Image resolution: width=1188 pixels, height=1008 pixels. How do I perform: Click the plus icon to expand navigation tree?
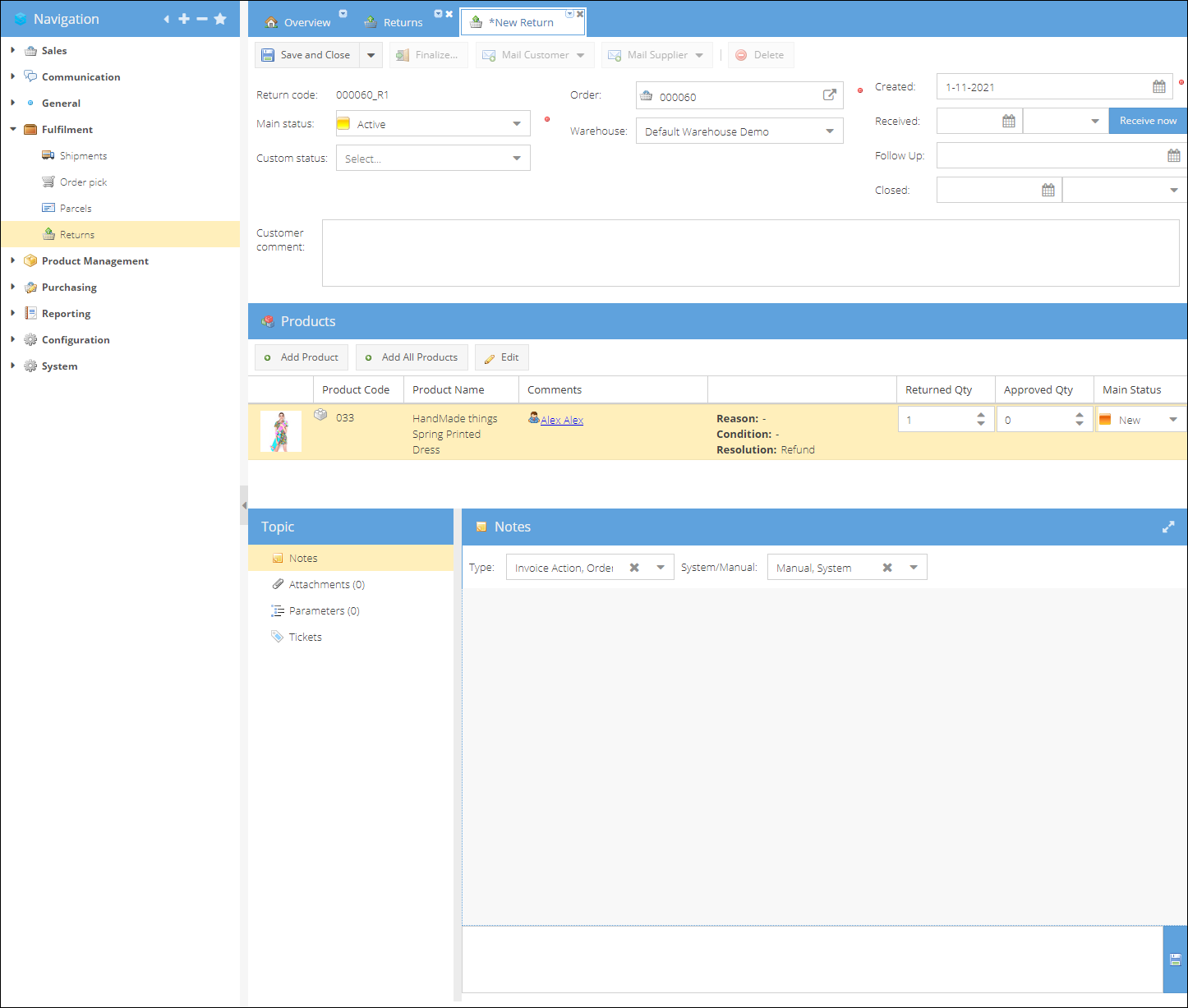click(184, 19)
